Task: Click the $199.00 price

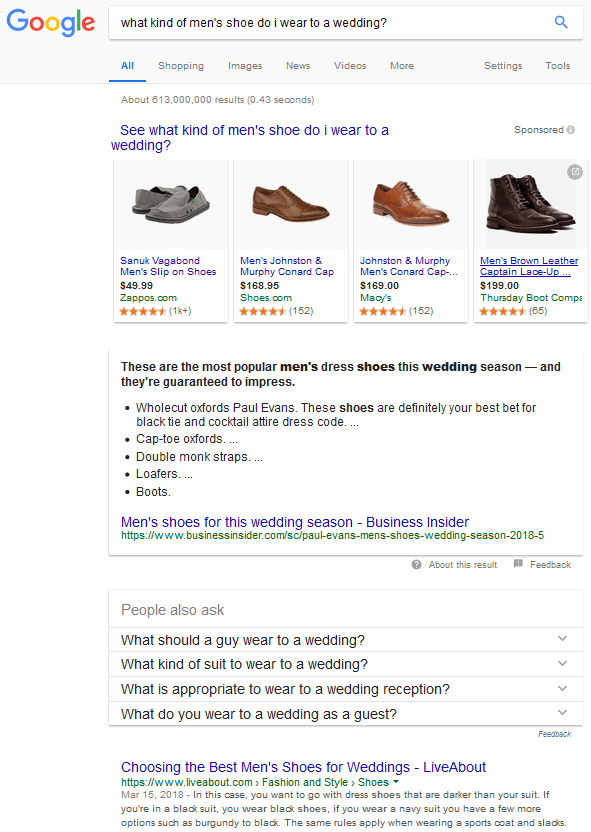Action: [x=499, y=285]
